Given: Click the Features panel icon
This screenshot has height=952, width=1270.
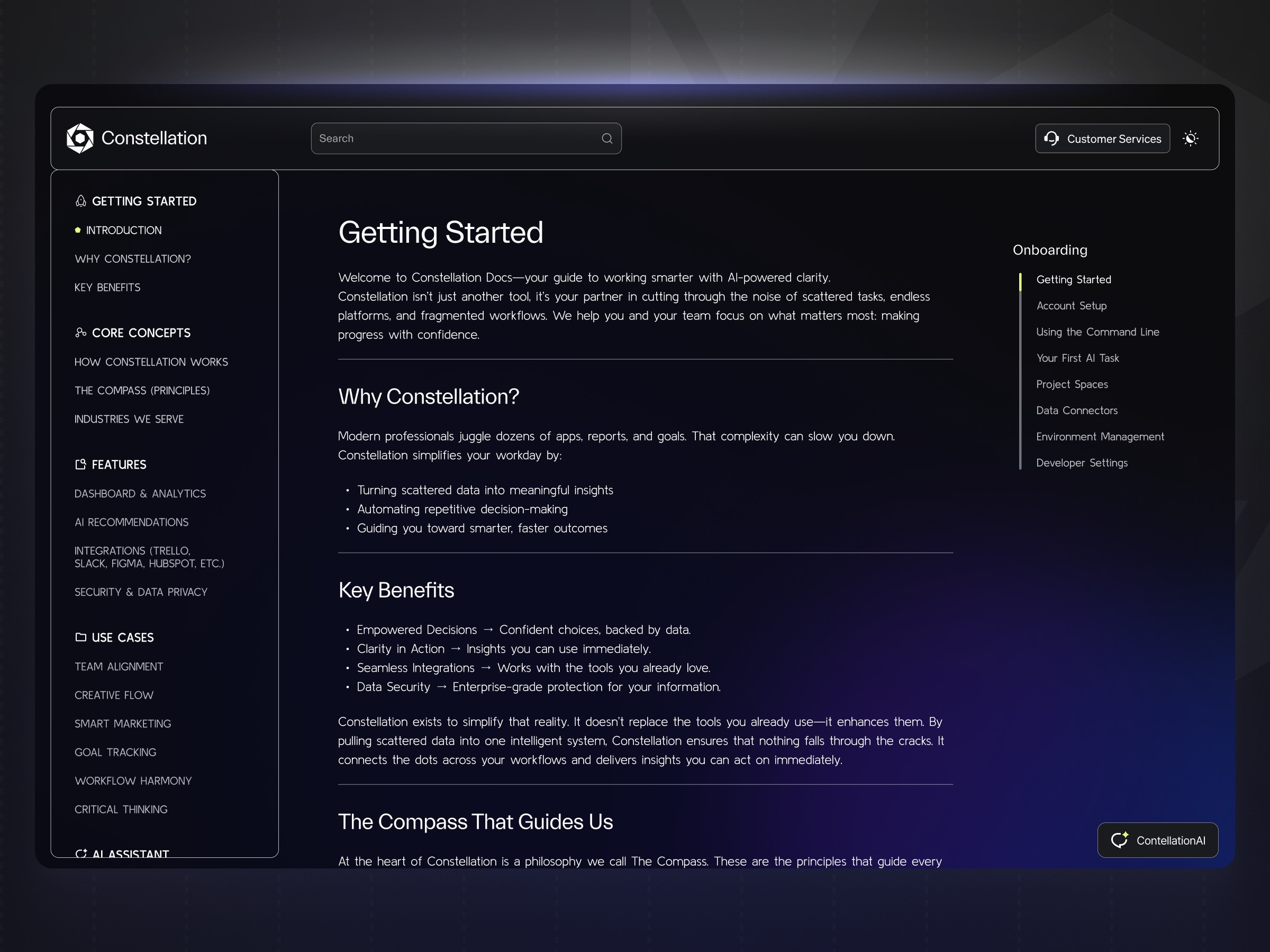Looking at the screenshot, I should point(81,464).
